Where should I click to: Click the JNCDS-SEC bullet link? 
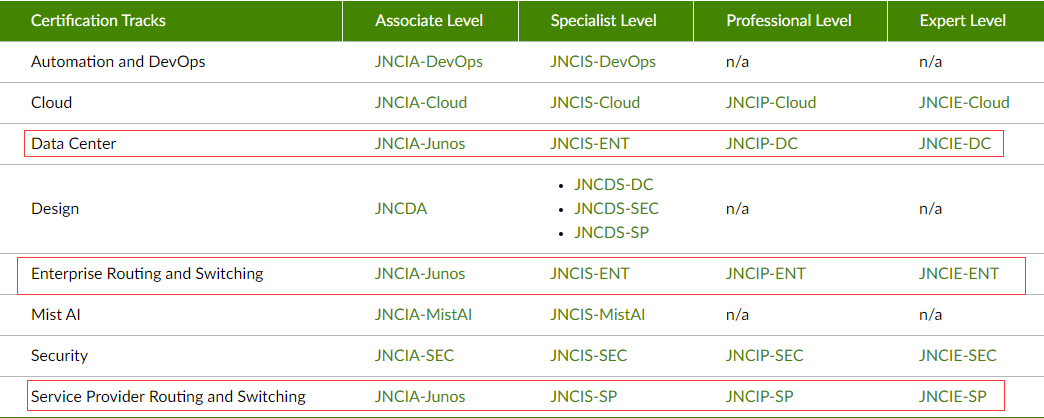(617, 208)
